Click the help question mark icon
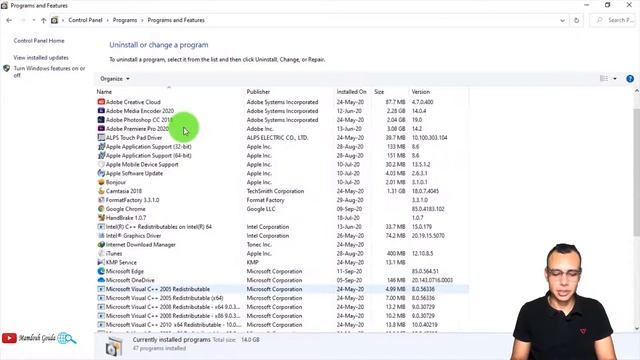 (630, 79)
